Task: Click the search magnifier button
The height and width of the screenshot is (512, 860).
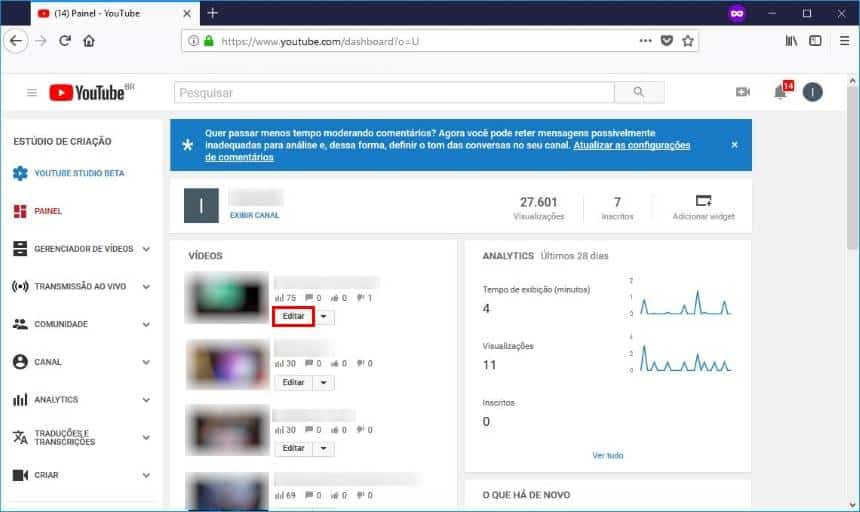Action: click(x=639, y=92)
